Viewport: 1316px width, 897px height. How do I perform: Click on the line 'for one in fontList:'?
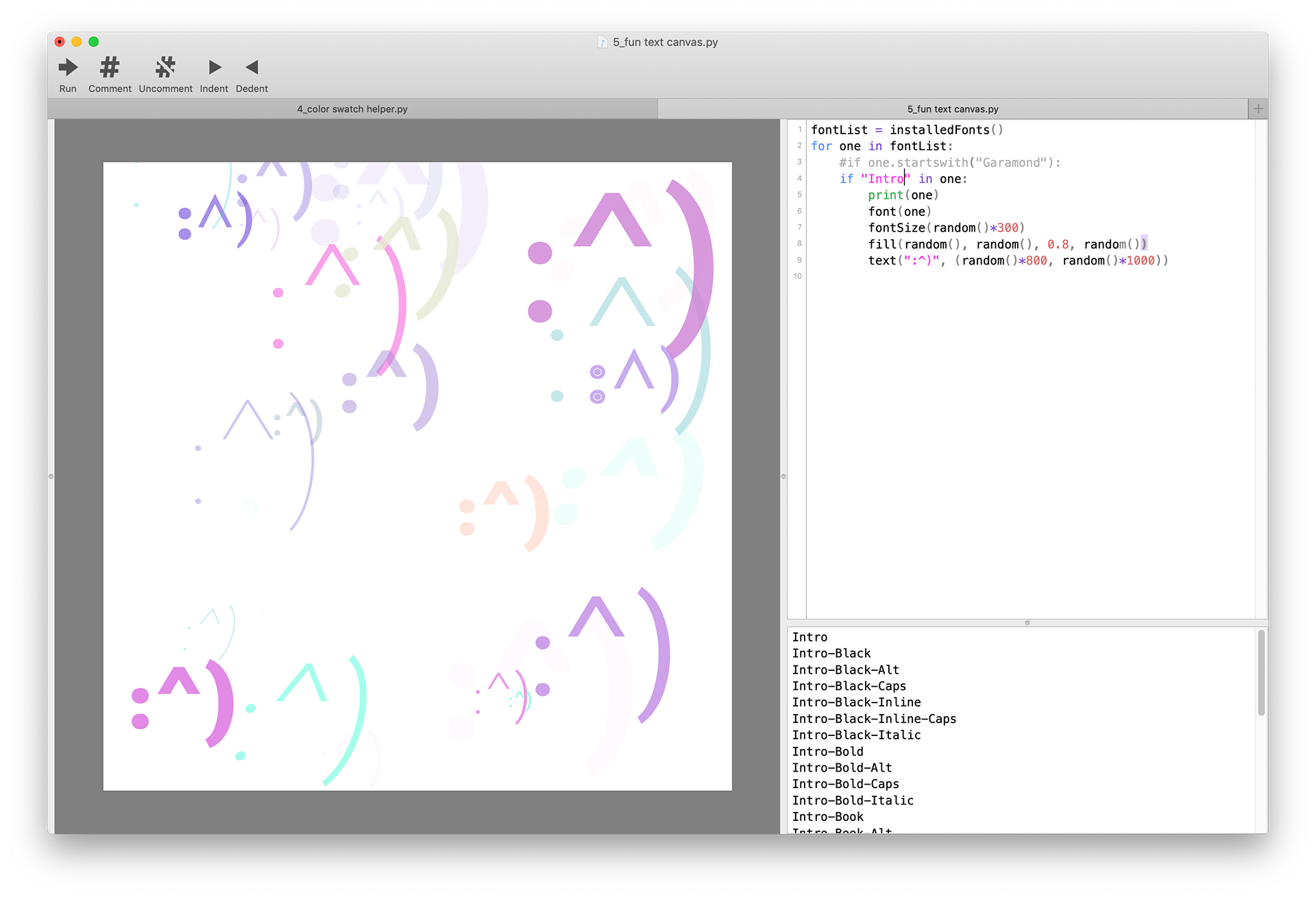point(882,147)
